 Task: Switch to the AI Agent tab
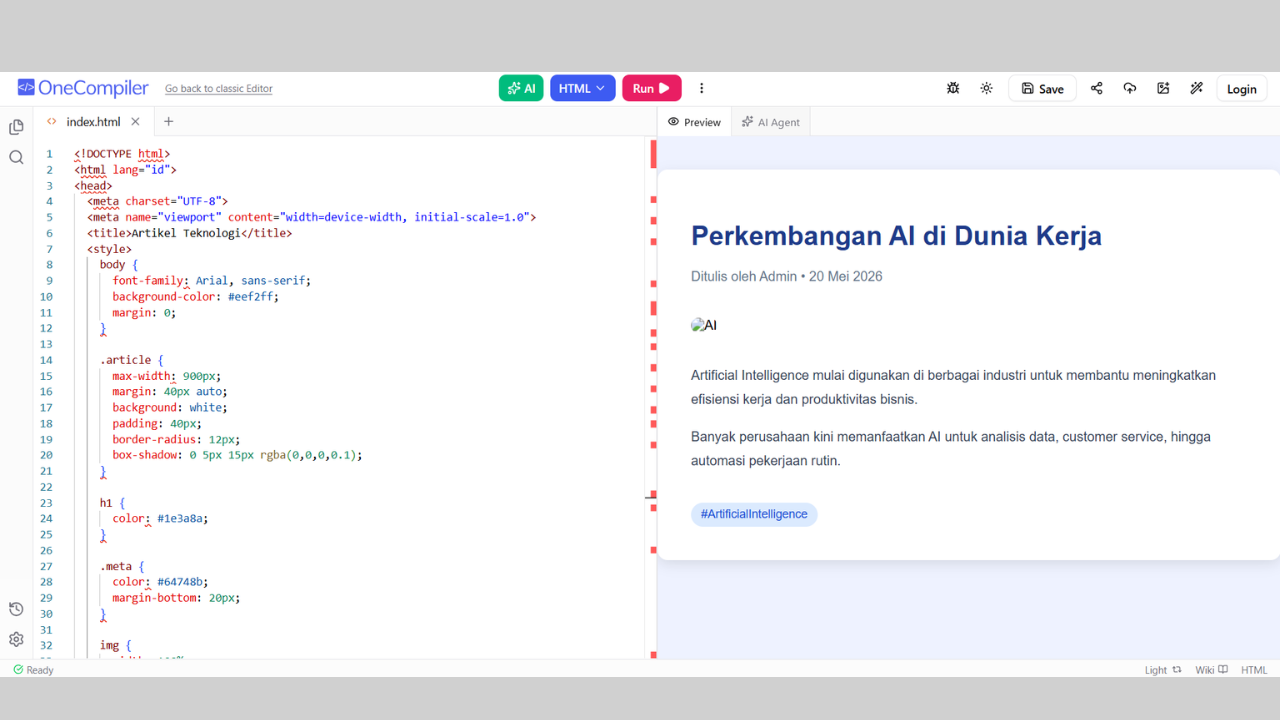[x=771, y=122]
